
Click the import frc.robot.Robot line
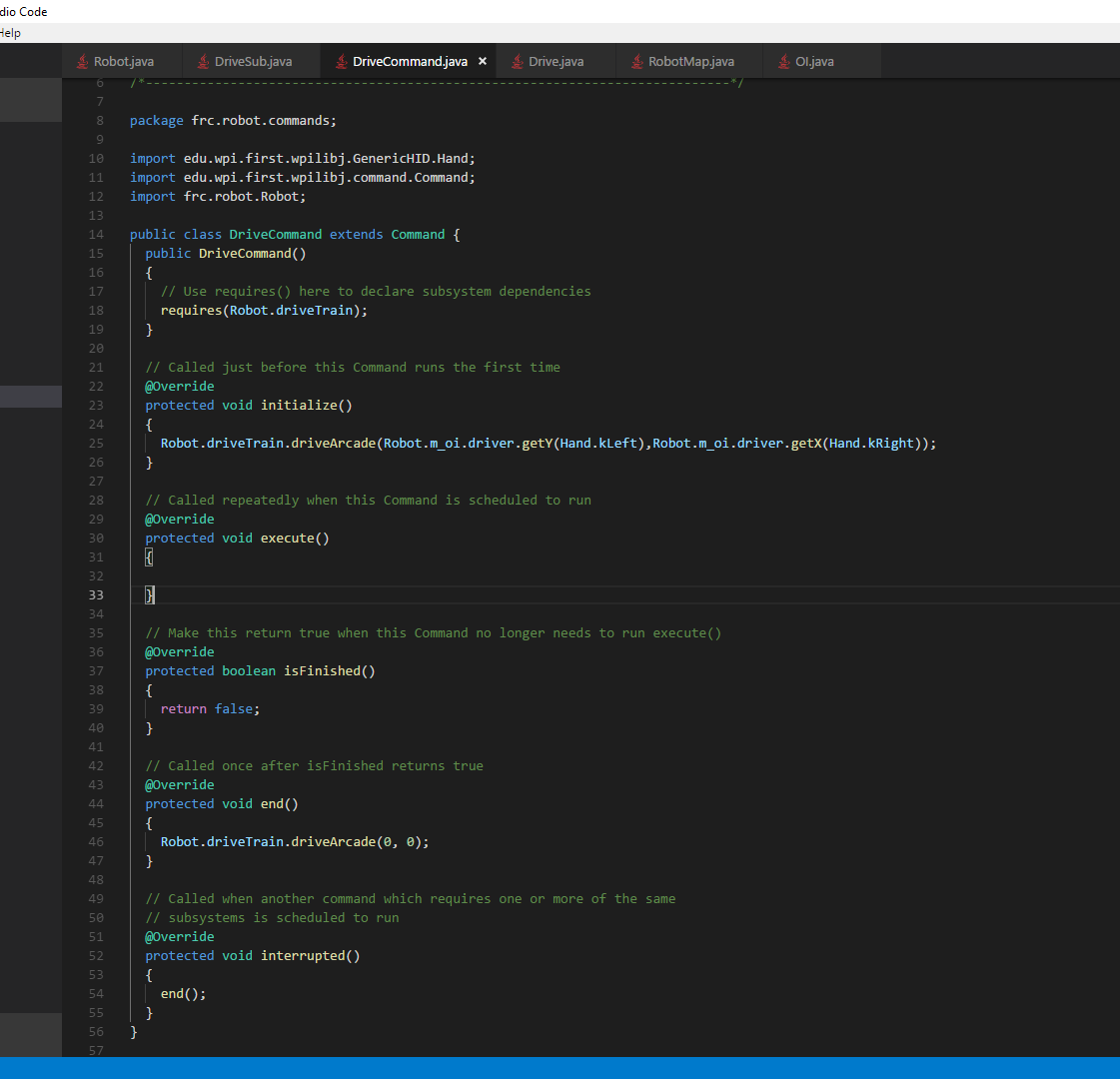tap(218, 197)
